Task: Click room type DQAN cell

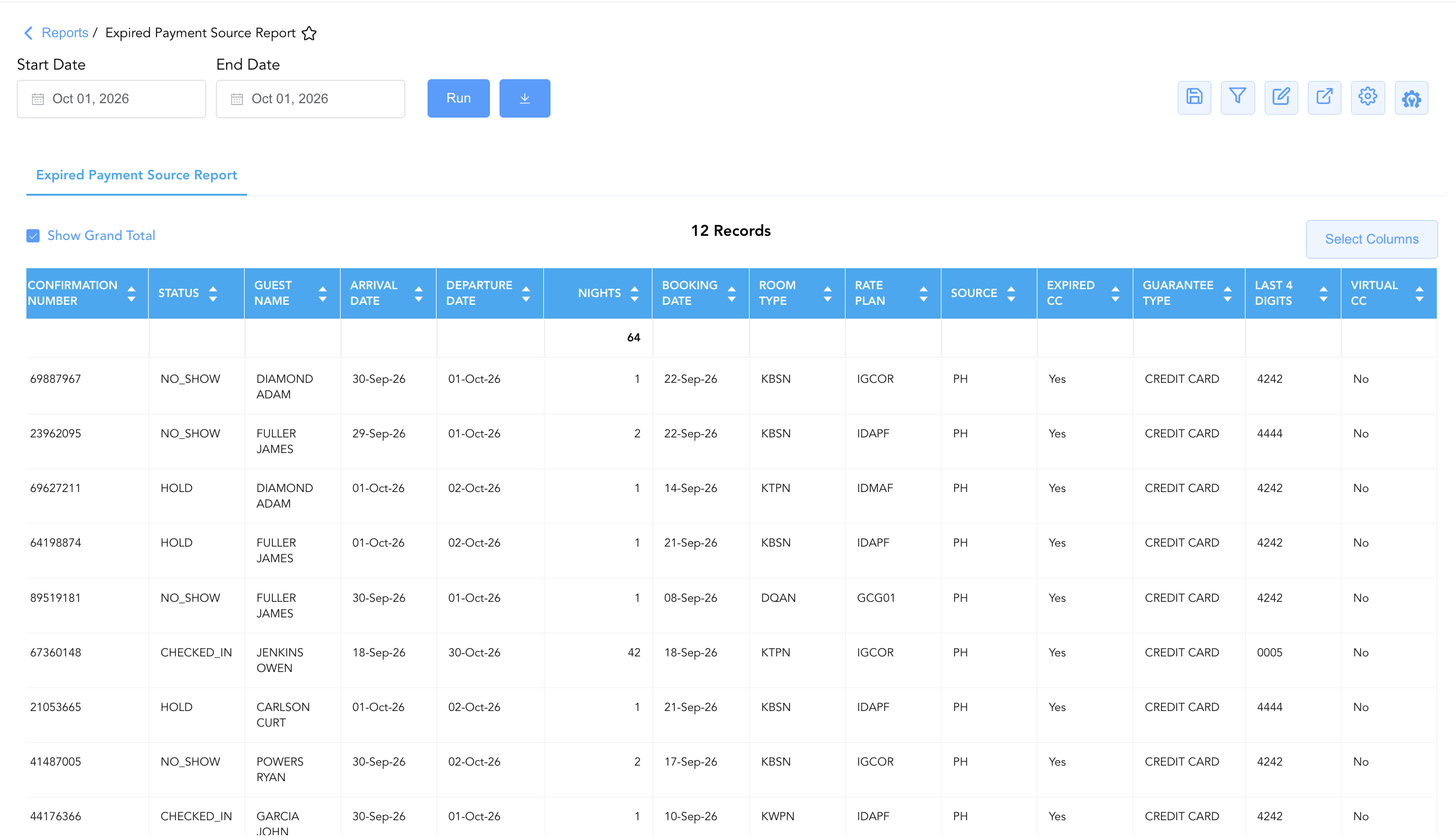Action: (x=778, y=598)
